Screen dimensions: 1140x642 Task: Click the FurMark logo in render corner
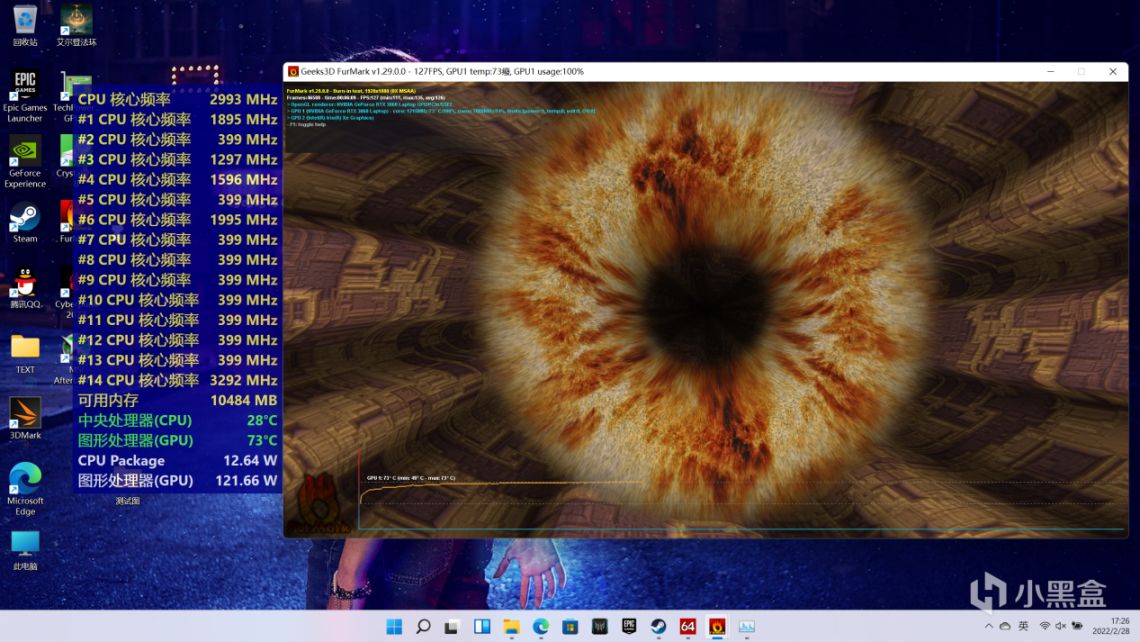[x=317, y=502]
